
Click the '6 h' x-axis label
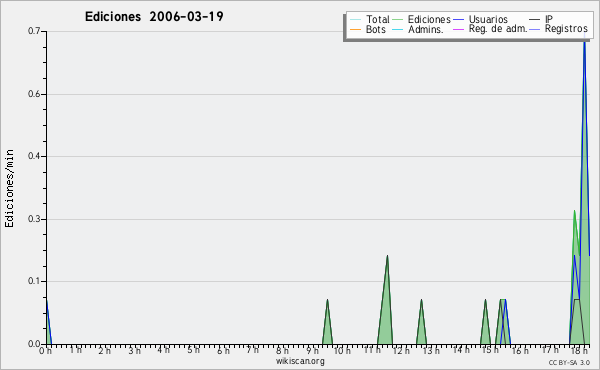click(x=223, y=350)
